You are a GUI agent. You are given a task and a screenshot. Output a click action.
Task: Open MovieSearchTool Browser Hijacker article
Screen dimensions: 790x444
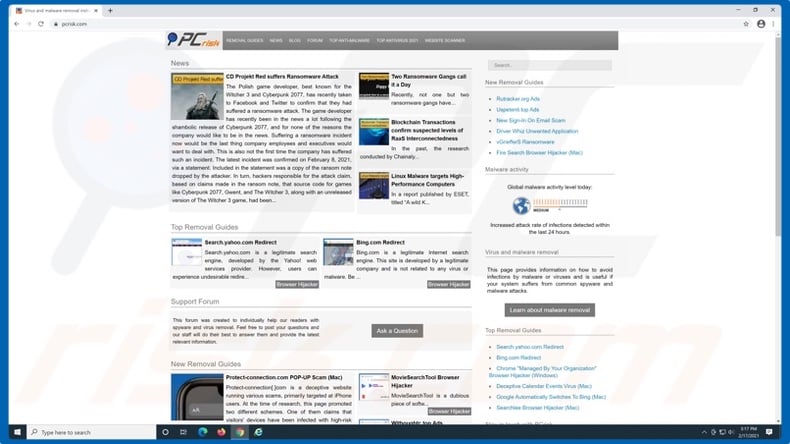(425, 382)
